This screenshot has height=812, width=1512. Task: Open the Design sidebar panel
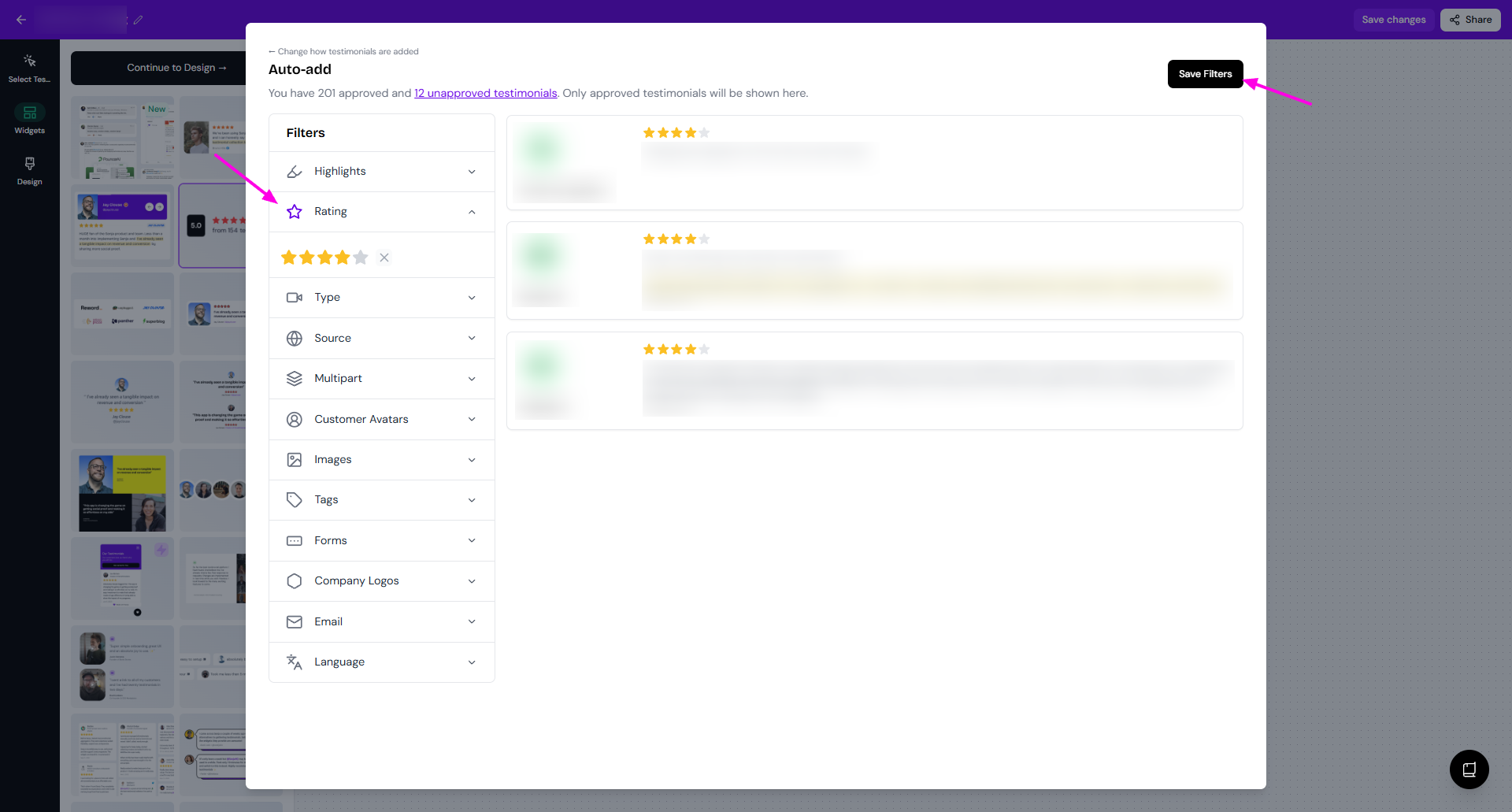coord(30,170)
